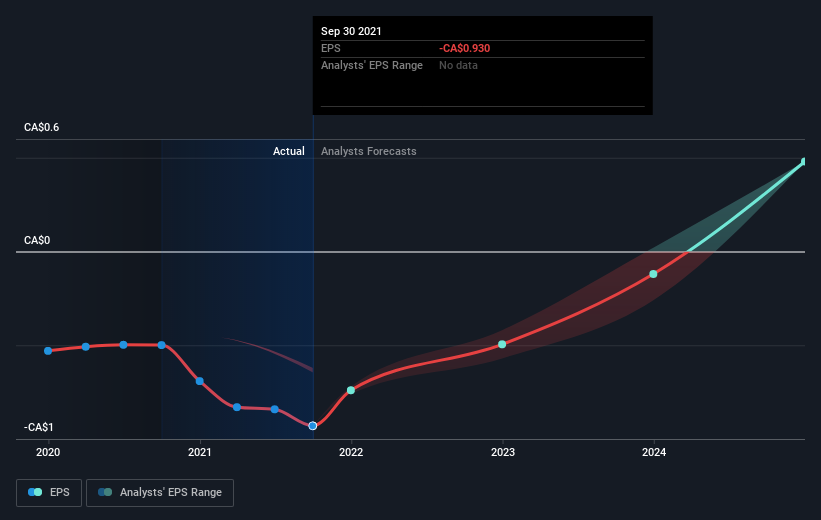Click the final teal forecast endpoint dot
Screen dimensions: 821x520
coord(804,162)
